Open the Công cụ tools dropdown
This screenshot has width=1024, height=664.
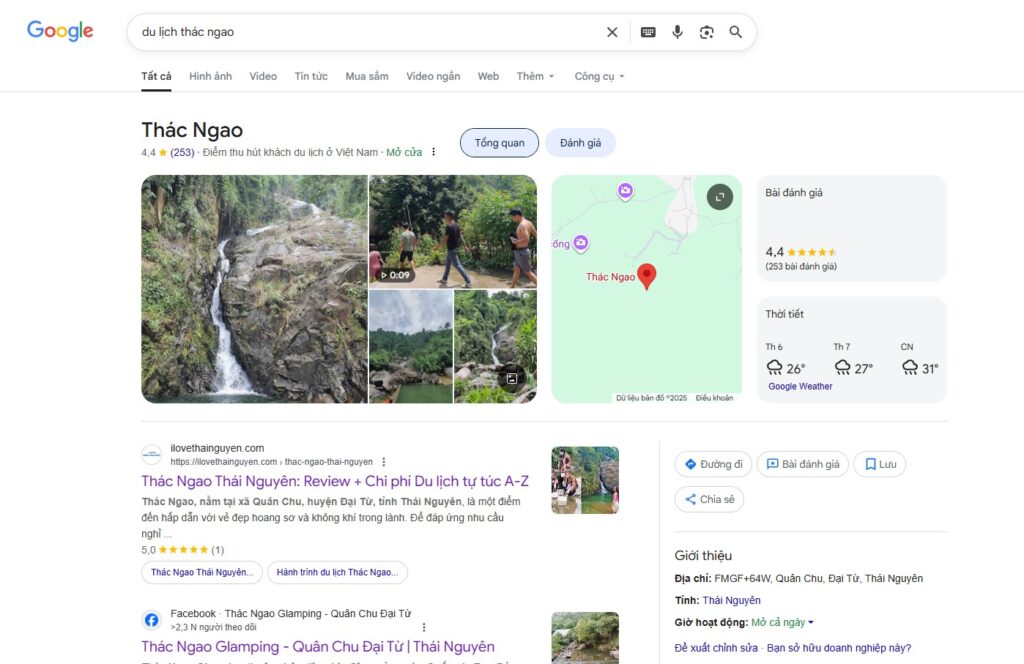[x=599, y=76]
